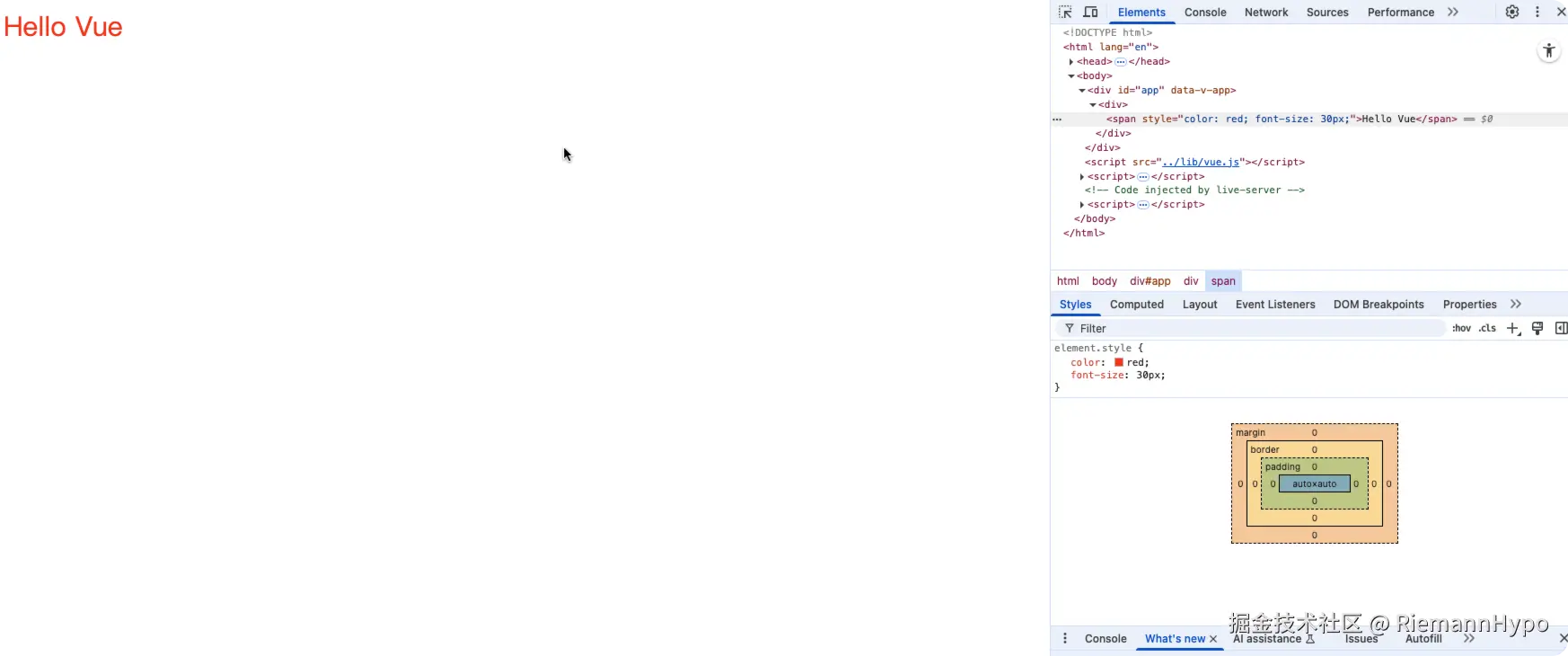Viewport: 1568px width, 656px height.
Task: Click the Hello Vue text on page
Action: point(63,27)
